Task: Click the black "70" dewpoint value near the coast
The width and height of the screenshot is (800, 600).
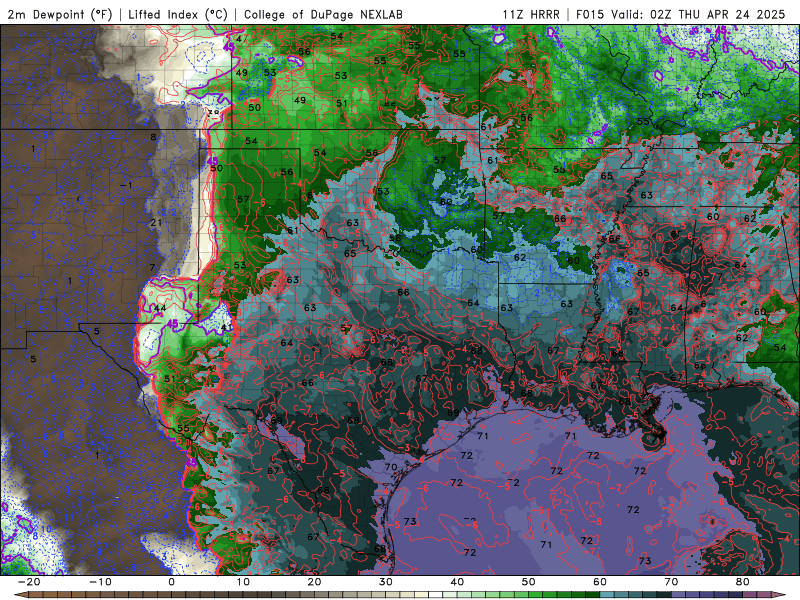Action: [x=391, y=467]
